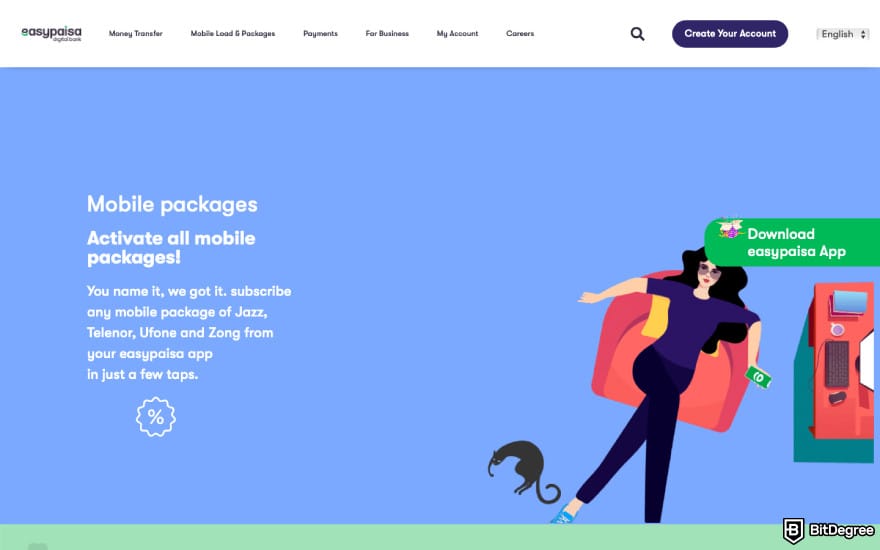Open Money Transfer menu
The width and height of the screenshot is (880, 550).
[x=135, y=34]
